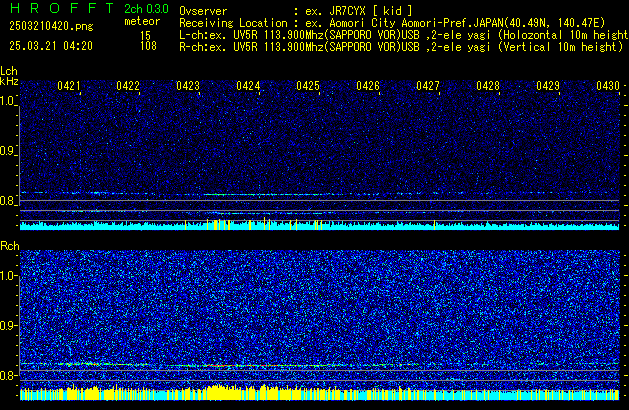Select the 0428 time marker
629x410 pixels.
488,86
